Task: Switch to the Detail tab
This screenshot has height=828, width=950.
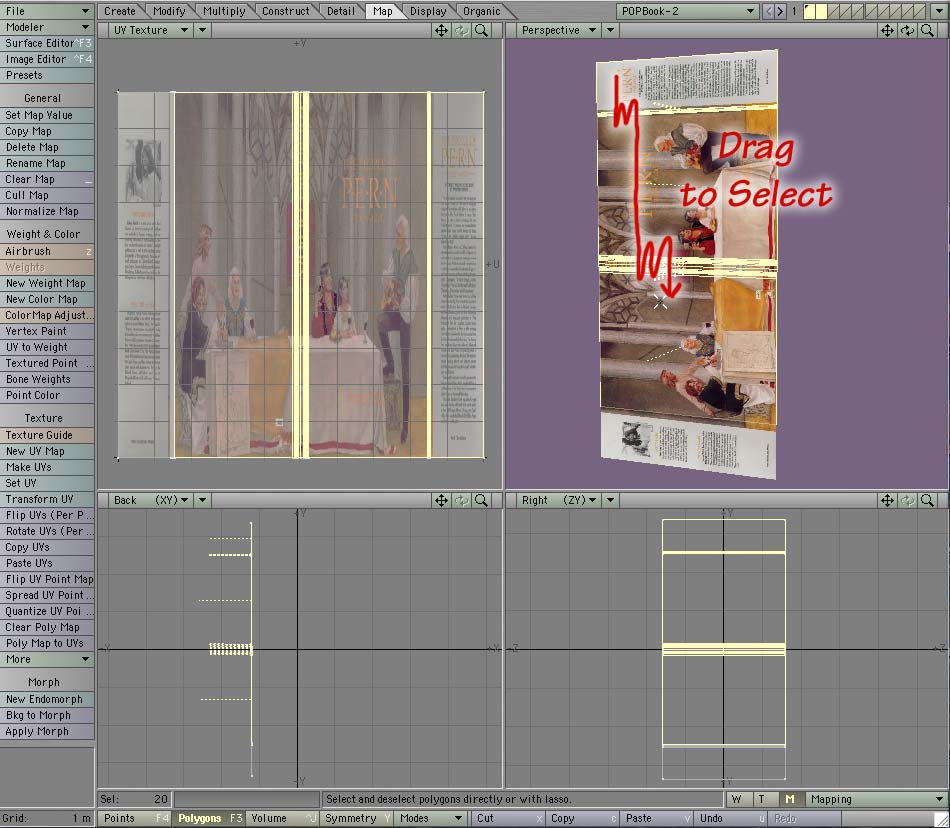Action: click(340, 11)
